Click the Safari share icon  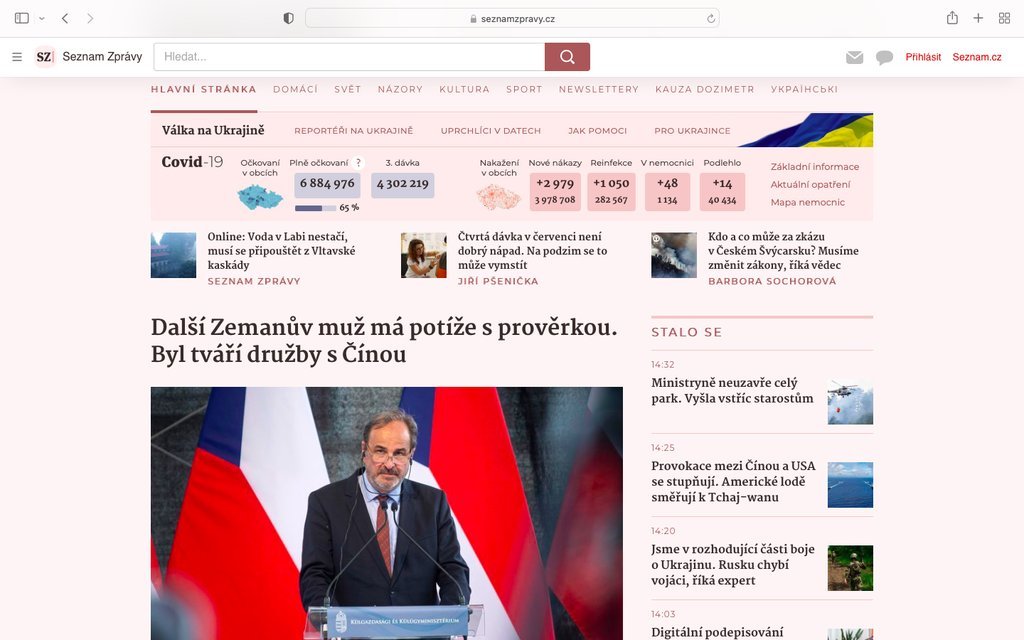pyautogui.click(x=952, y=18)
